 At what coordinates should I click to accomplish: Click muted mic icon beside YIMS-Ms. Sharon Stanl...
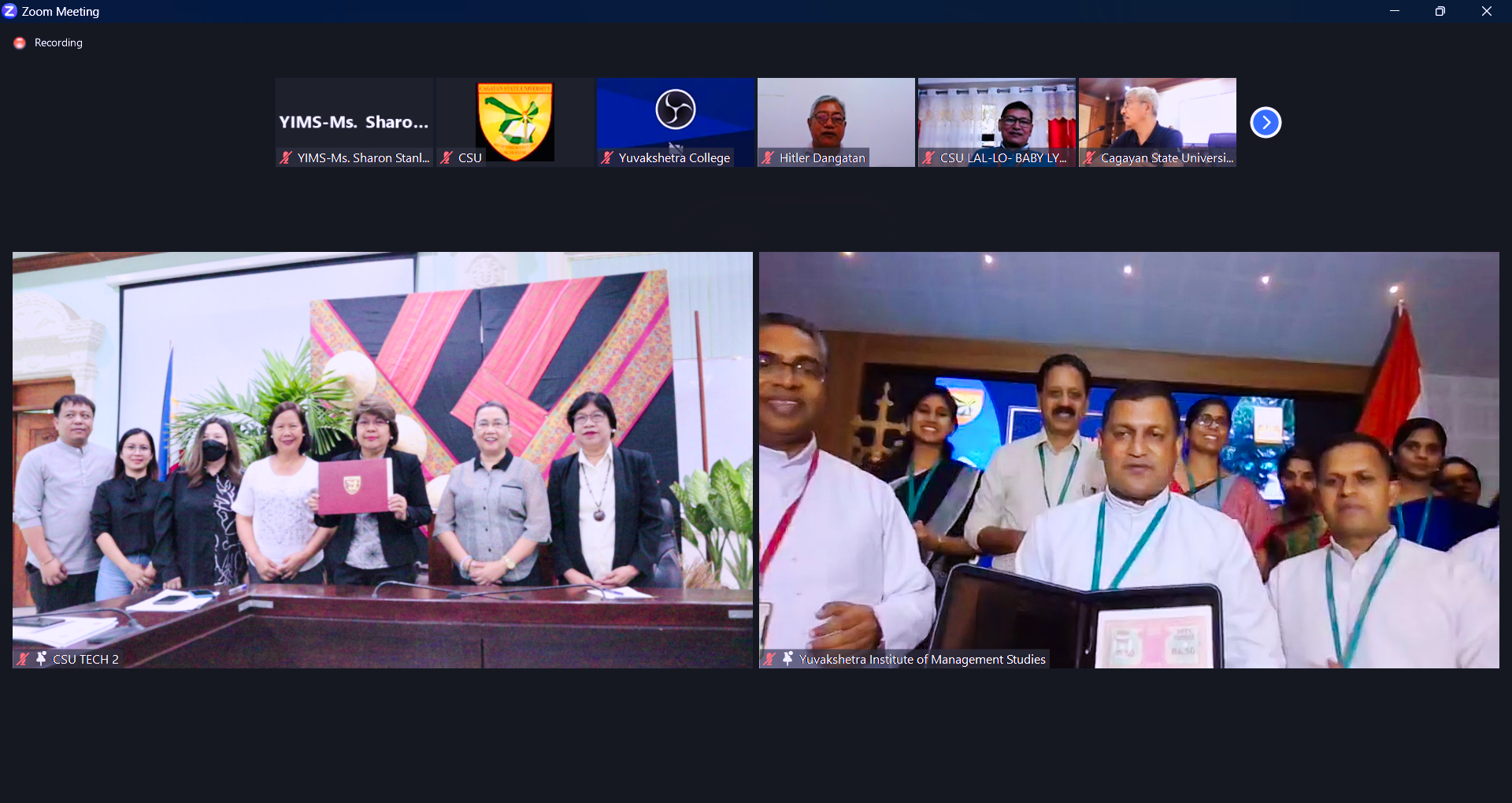pyautogui.click(x=286, y=157)
